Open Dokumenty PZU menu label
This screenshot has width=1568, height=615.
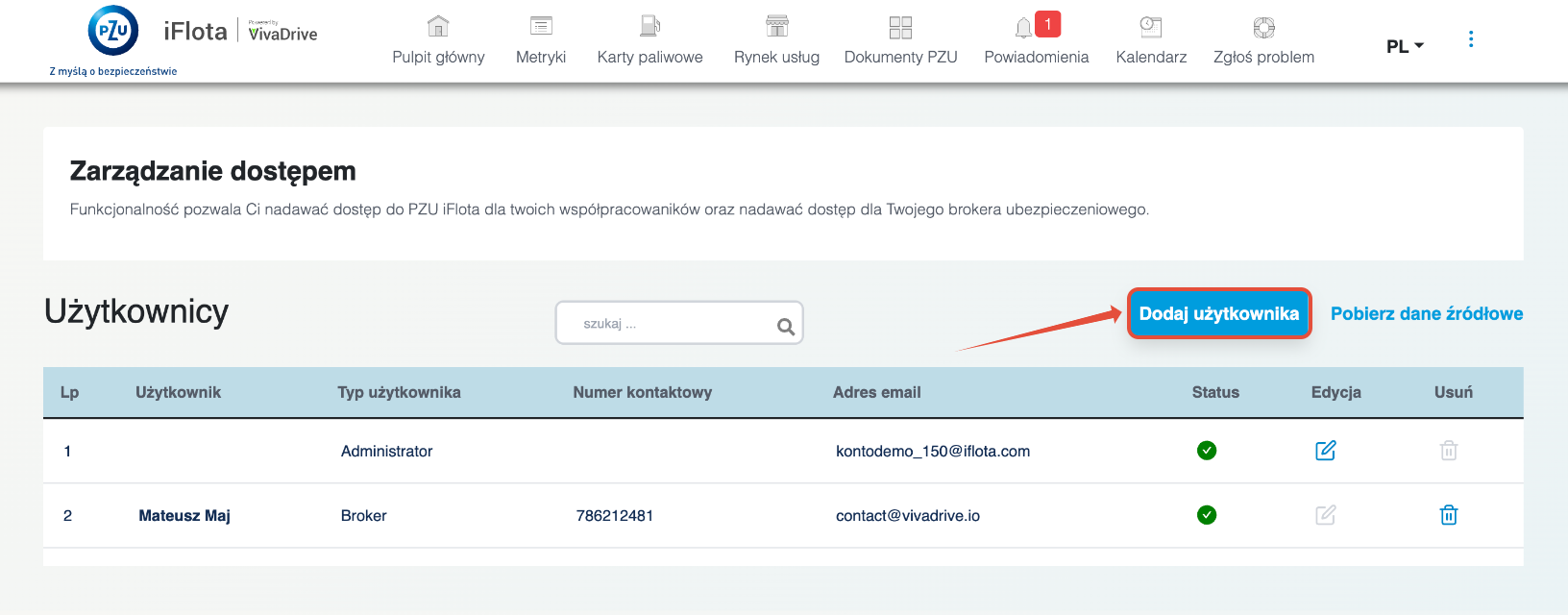pyautogui.click(x=900, y=58)
